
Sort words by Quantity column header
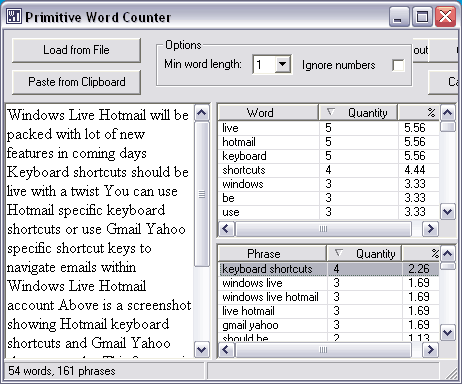click(x=358, y=113)
